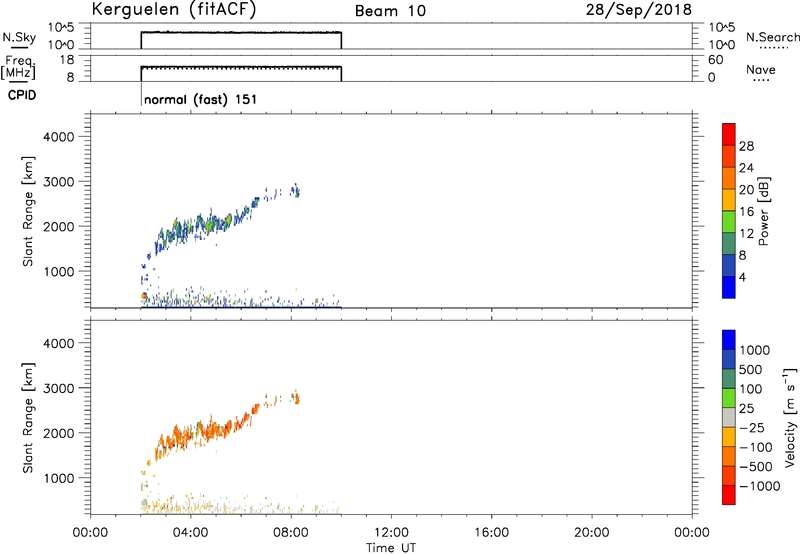Image resolution: width=800 pixels, height=554 pixels.
Task: Click the "12" label on power colorbar
Action: (746, 234)
